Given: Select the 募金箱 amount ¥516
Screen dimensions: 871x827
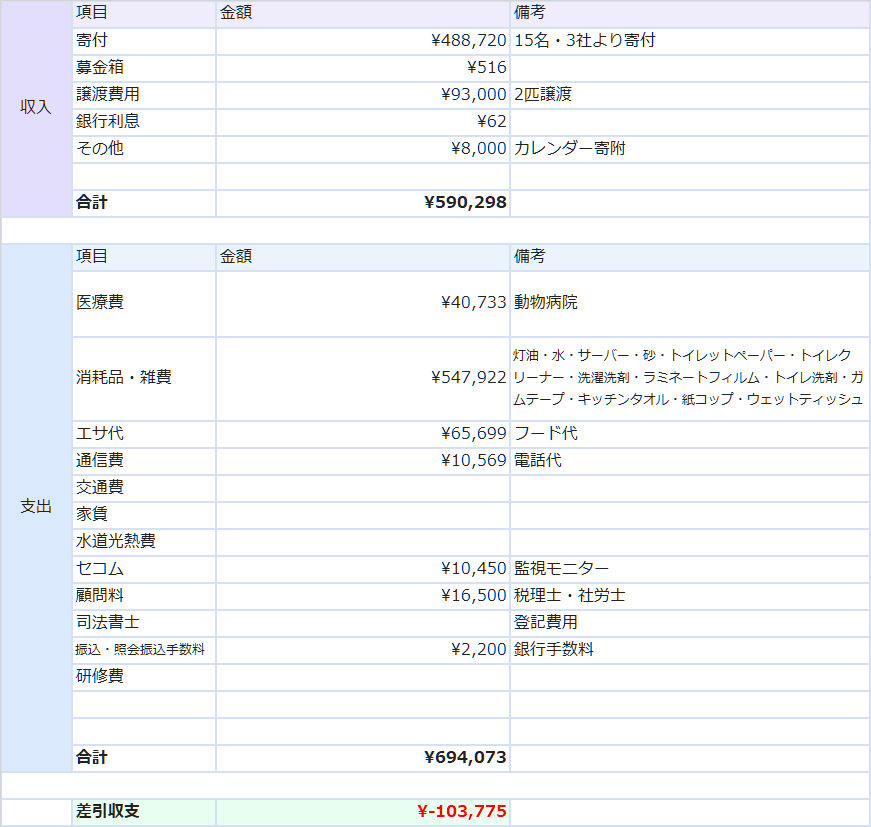Looking at the screenshot, I should (x=486, y=68).
